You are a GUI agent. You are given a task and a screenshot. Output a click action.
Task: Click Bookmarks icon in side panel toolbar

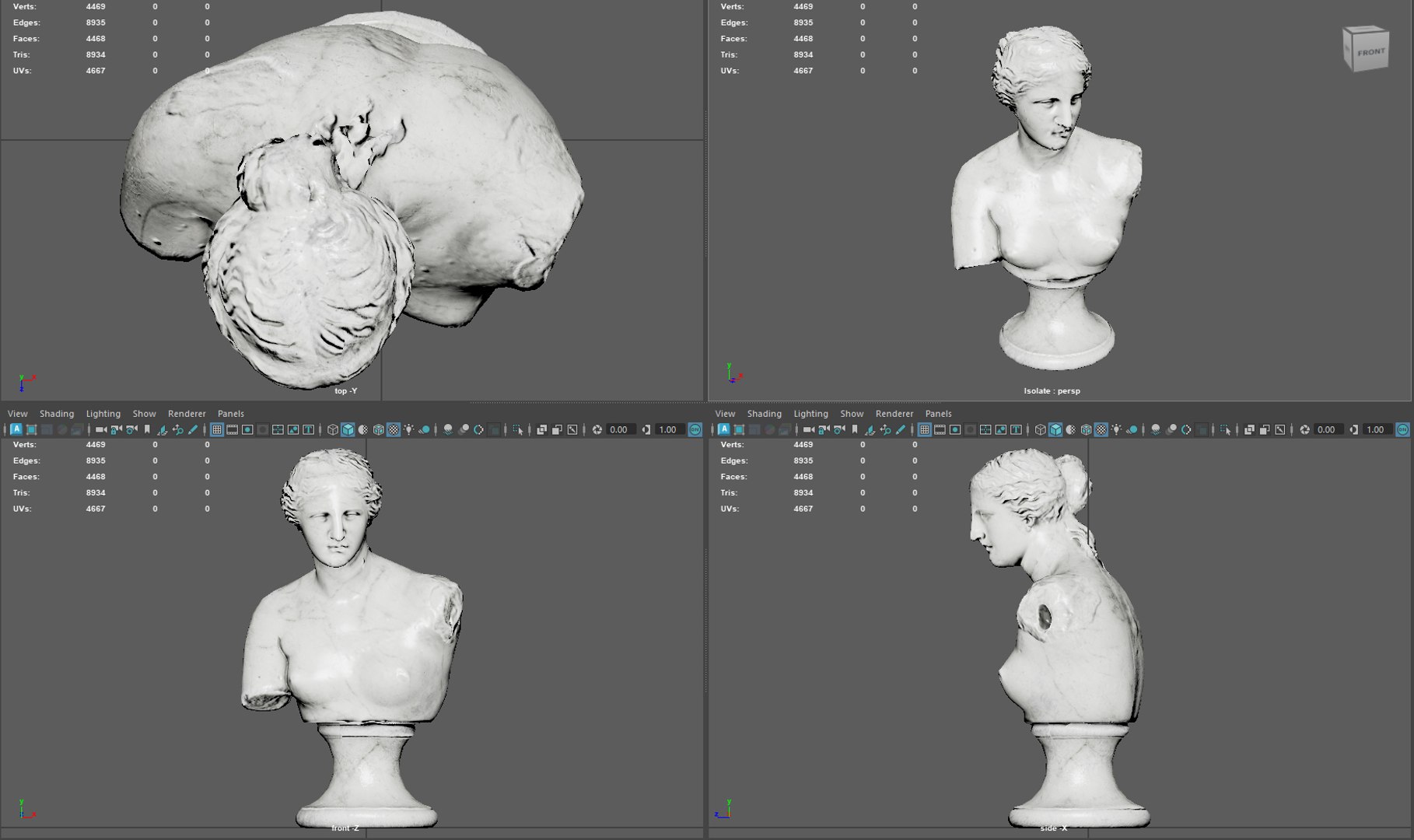(x=855, y=429)
